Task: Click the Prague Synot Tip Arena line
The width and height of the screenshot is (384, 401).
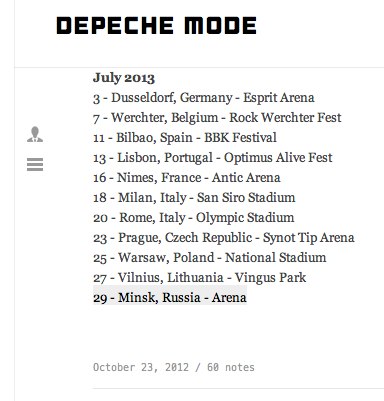Action: pyautogui.click(x=224, y=238)
